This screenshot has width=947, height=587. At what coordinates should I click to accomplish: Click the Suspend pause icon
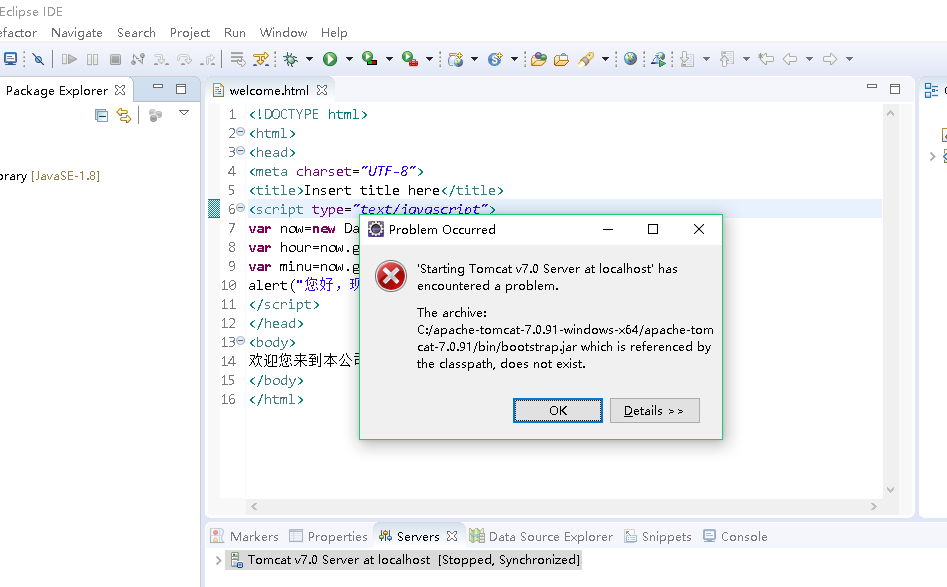point(92,59)
